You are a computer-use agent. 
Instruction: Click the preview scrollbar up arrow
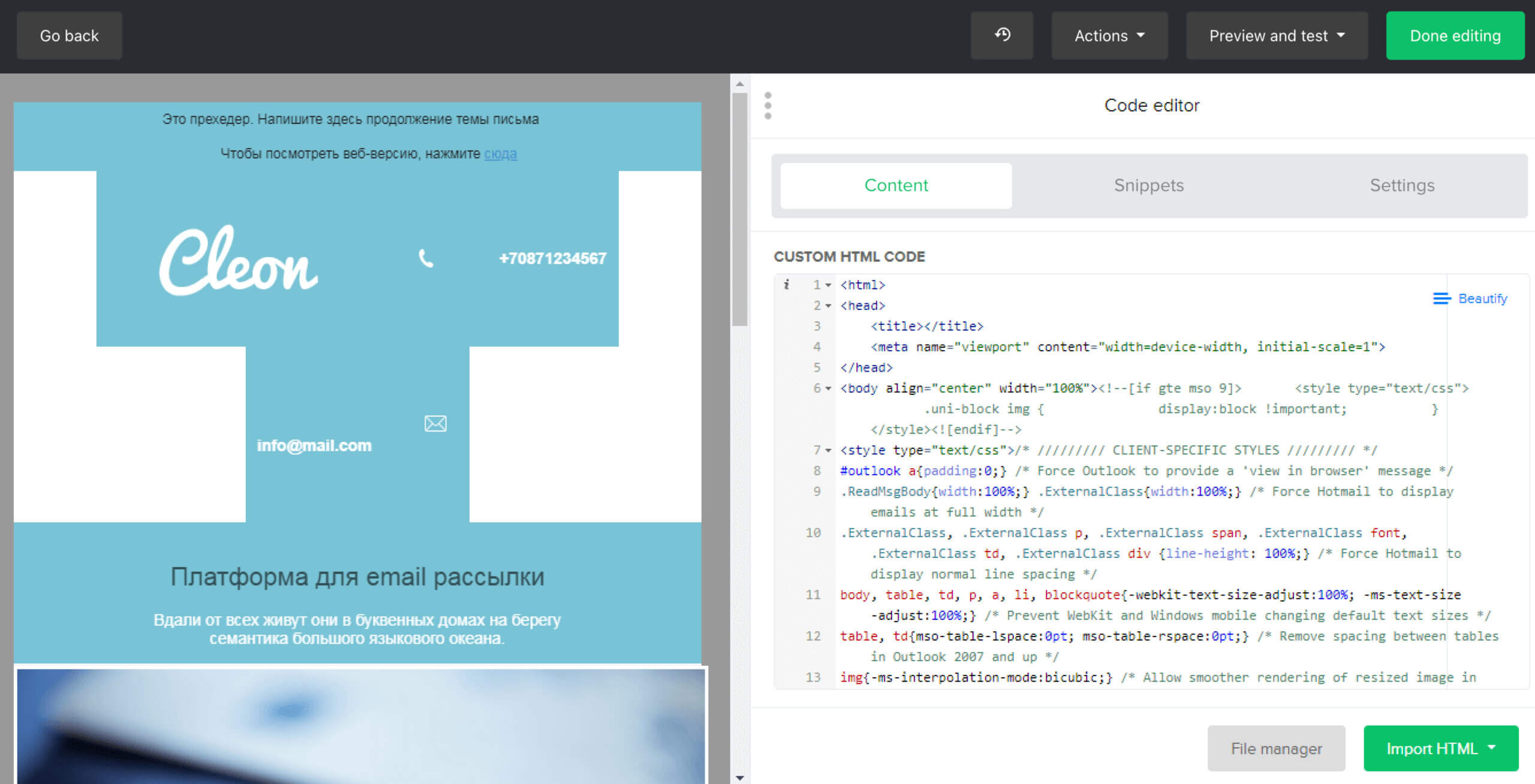[740, 84]
